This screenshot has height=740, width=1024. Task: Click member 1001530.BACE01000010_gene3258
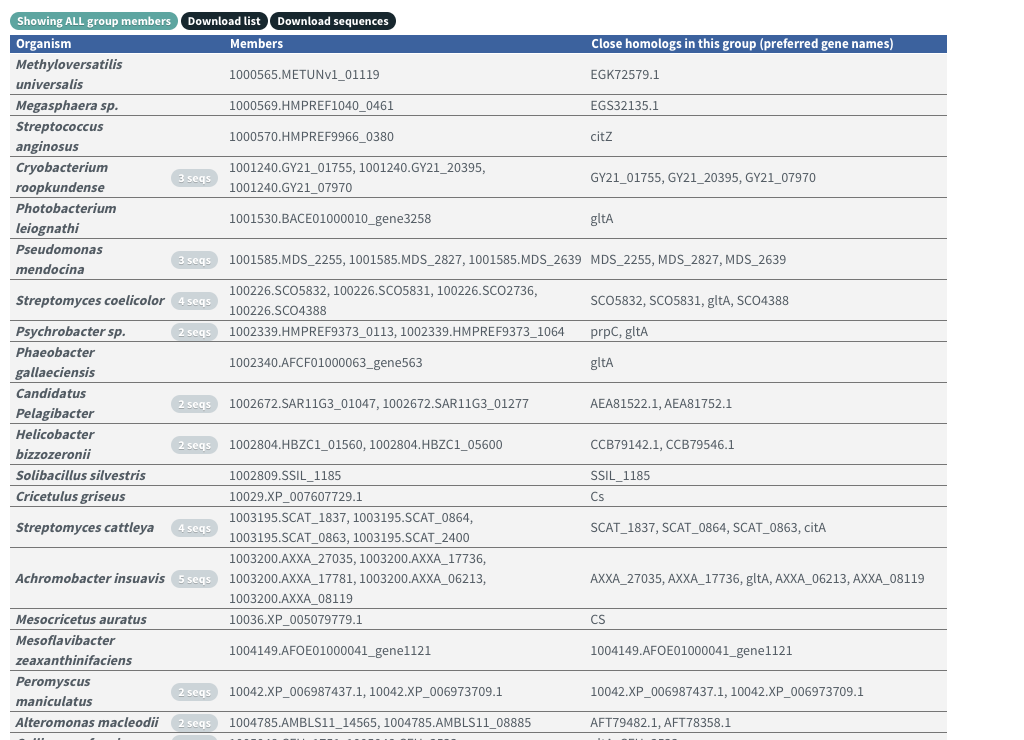(x=330, y=219)
